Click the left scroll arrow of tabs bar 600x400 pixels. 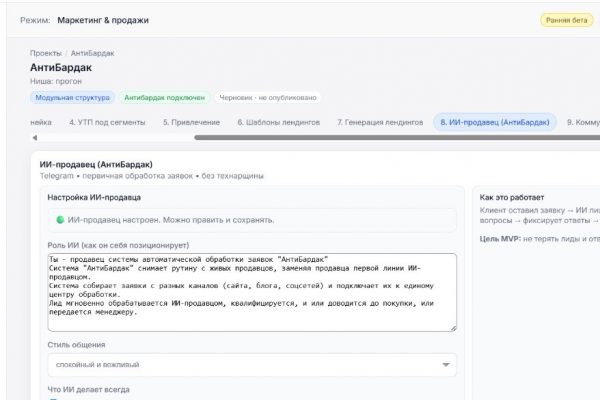pyautogui.click(x=34, y=138)
